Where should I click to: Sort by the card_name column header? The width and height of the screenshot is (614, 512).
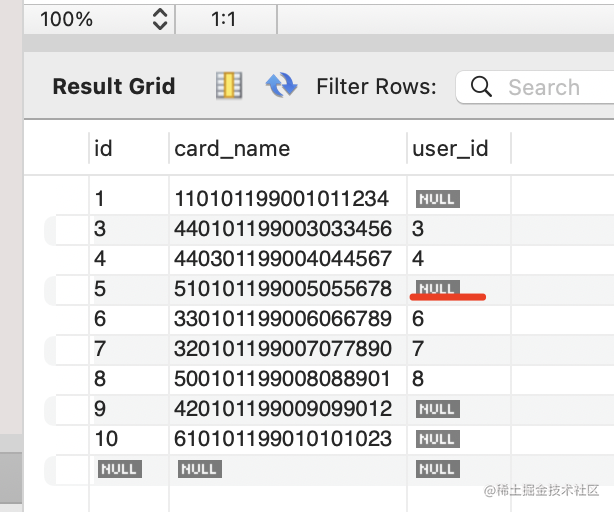tap(232, 148)
